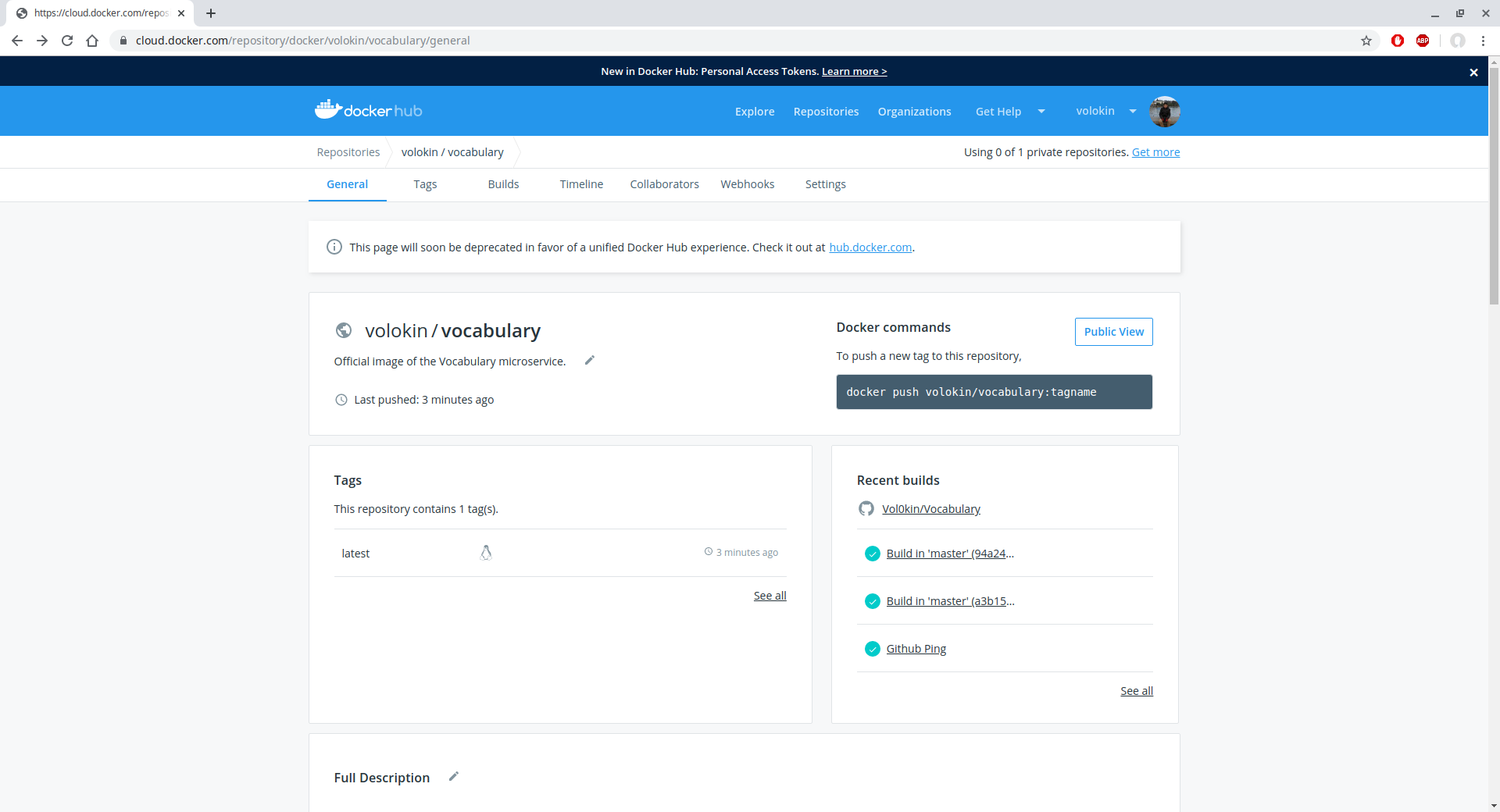Click the globe public repository icon
This screenshot has height=812, width=1500.
(x=343, y=330)
